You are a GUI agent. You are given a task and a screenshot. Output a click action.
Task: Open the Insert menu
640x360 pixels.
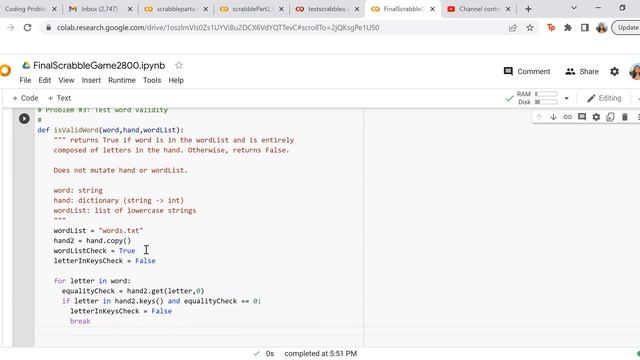(91, 80)
